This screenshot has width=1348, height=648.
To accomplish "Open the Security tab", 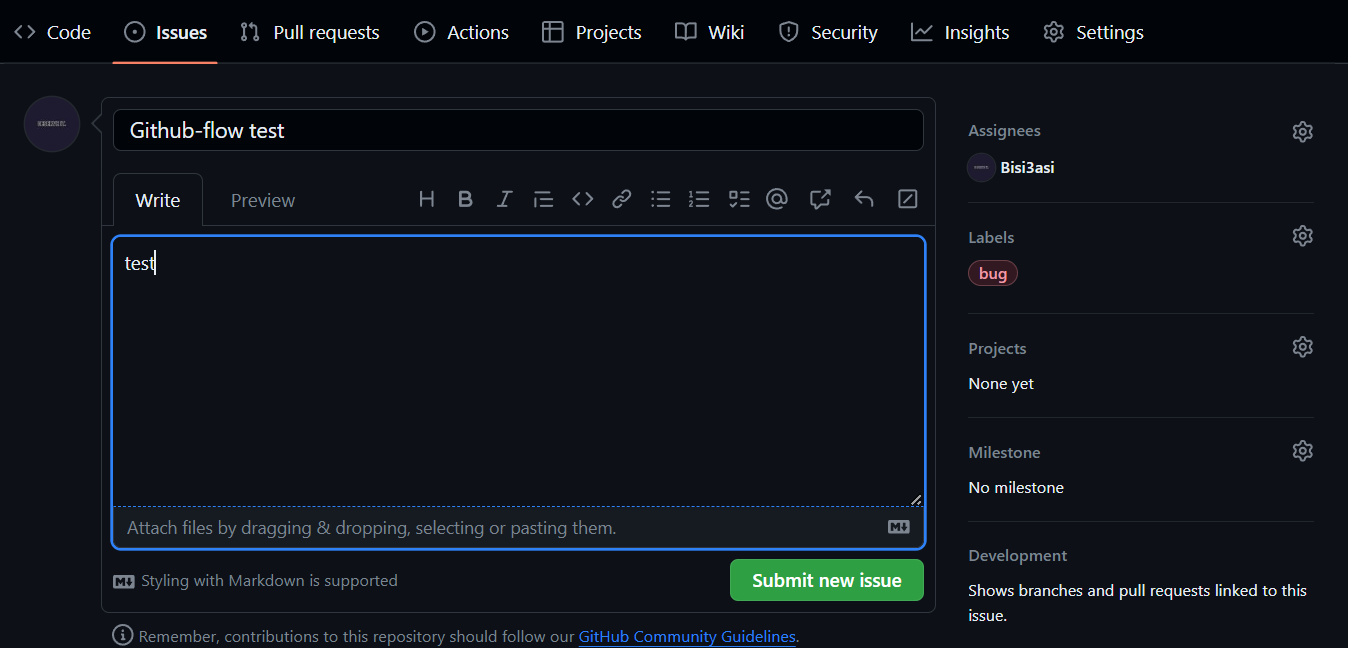I will point(828,32).
